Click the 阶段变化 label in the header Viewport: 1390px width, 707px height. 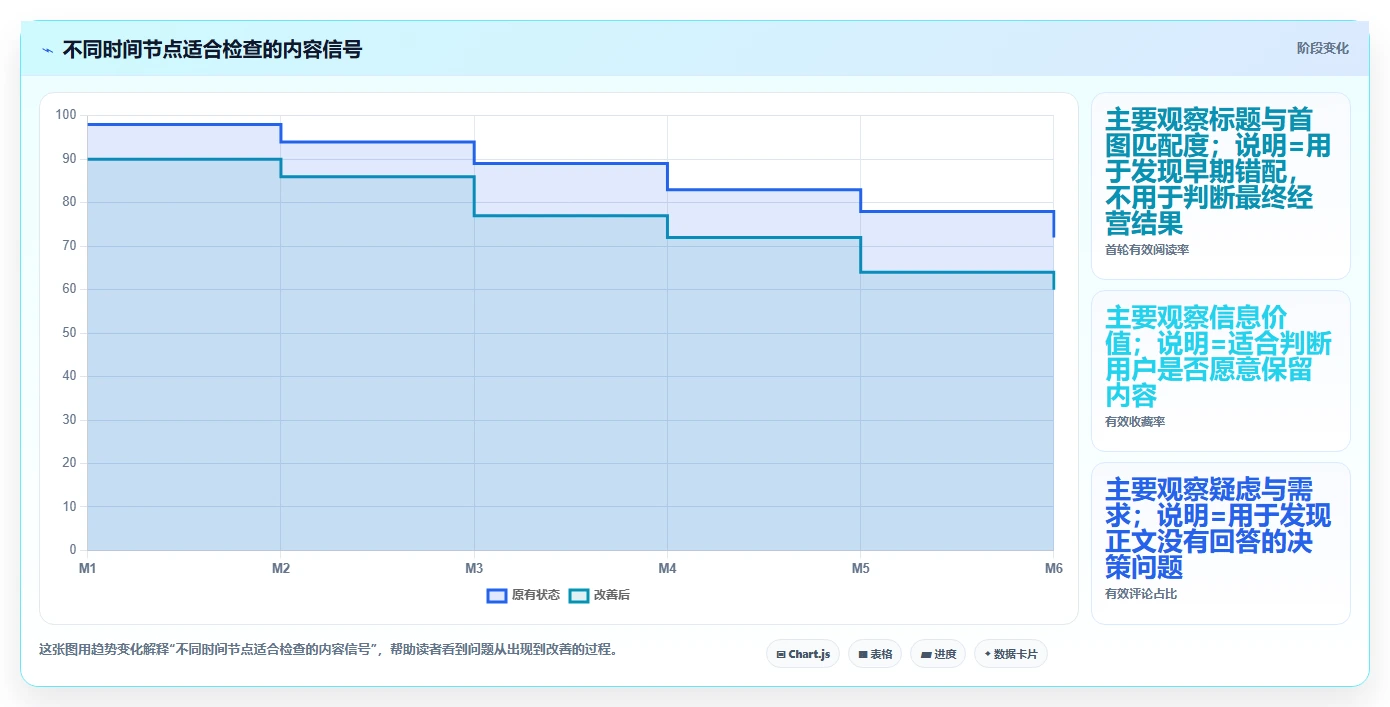point(1322,48)
